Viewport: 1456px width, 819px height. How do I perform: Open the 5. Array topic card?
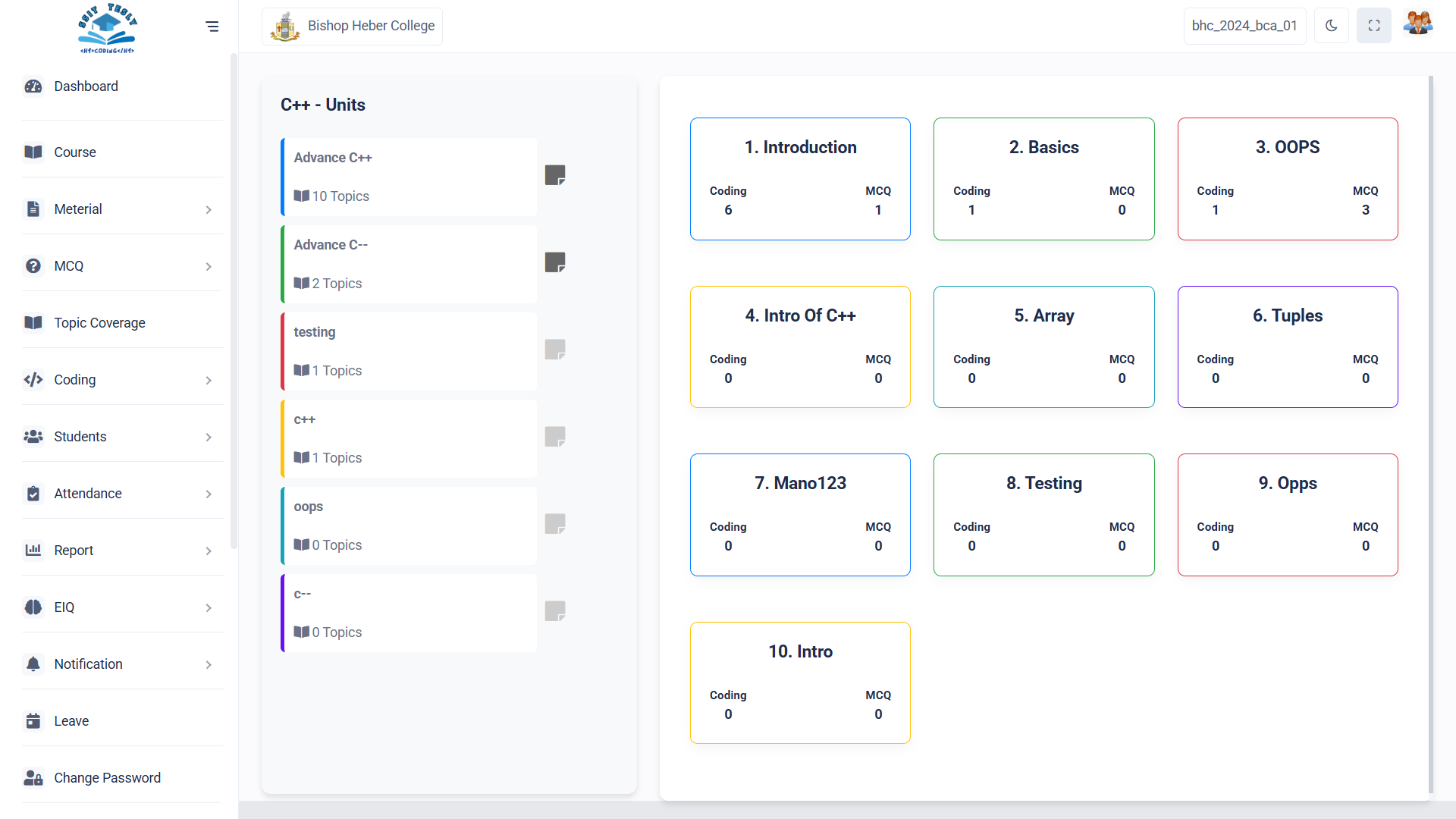(x=1043, y=347)
